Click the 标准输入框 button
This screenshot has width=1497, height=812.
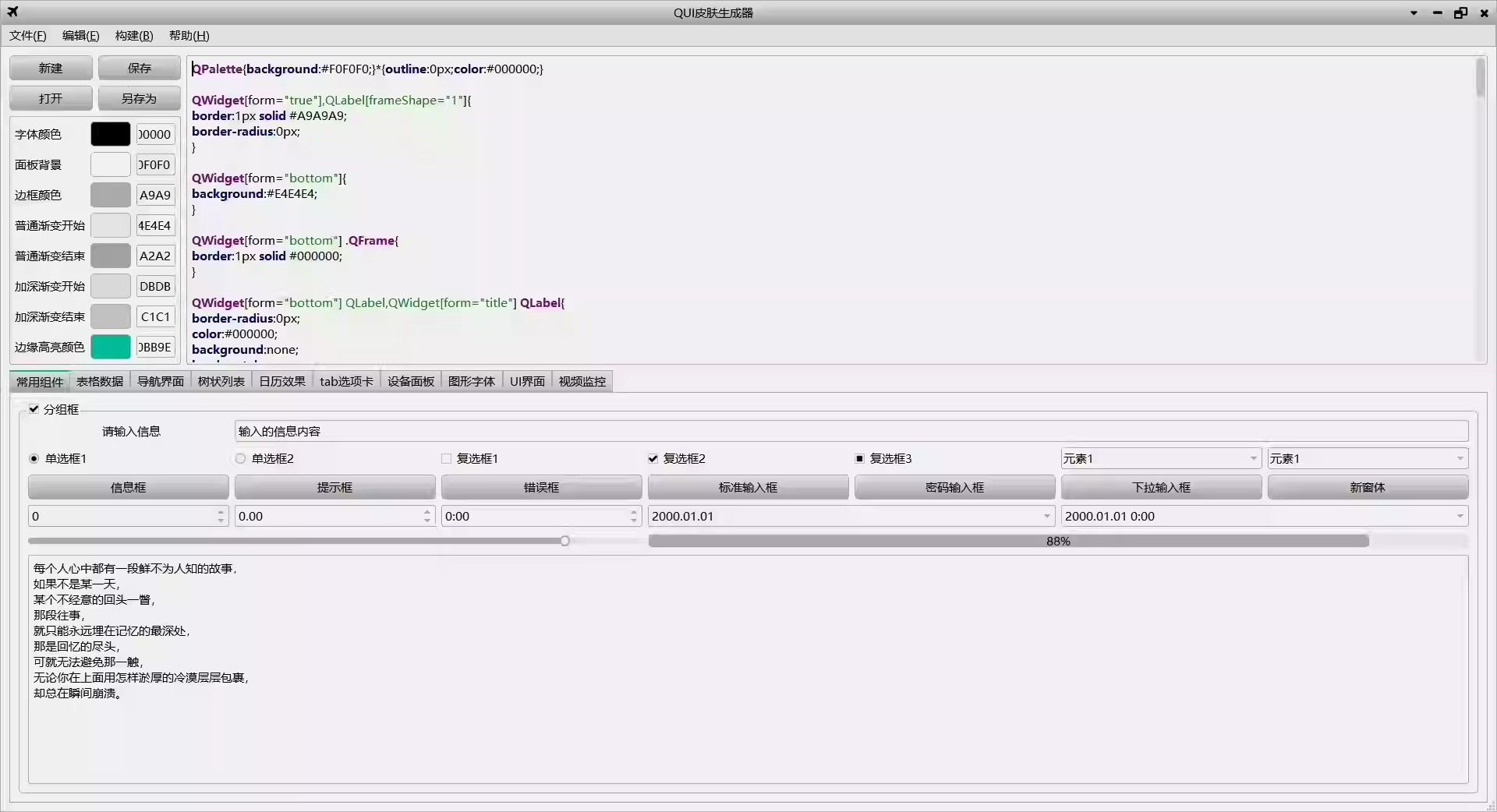(x=748, y=487)
